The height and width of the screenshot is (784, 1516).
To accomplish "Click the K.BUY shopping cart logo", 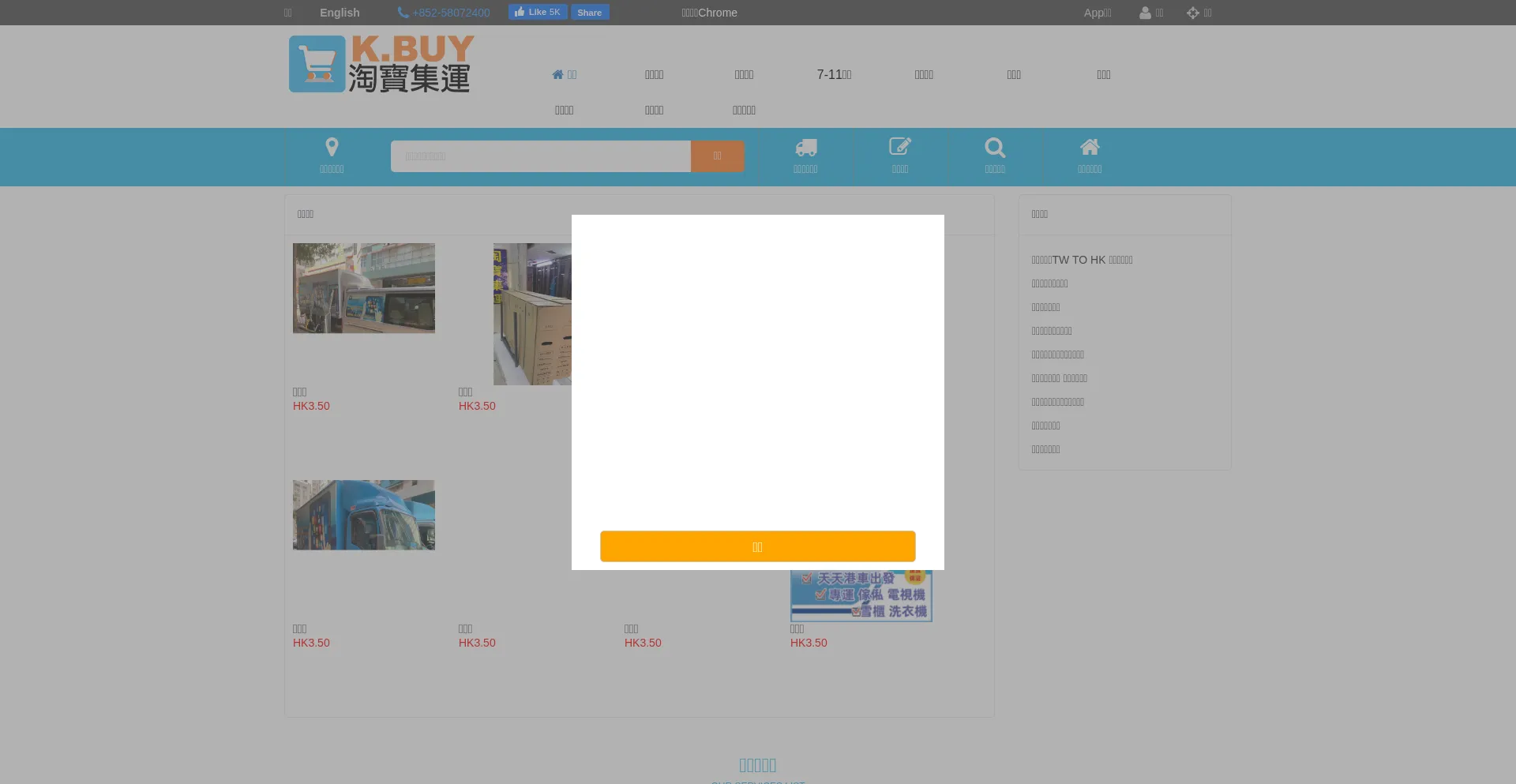I will [x=381, y=64].
